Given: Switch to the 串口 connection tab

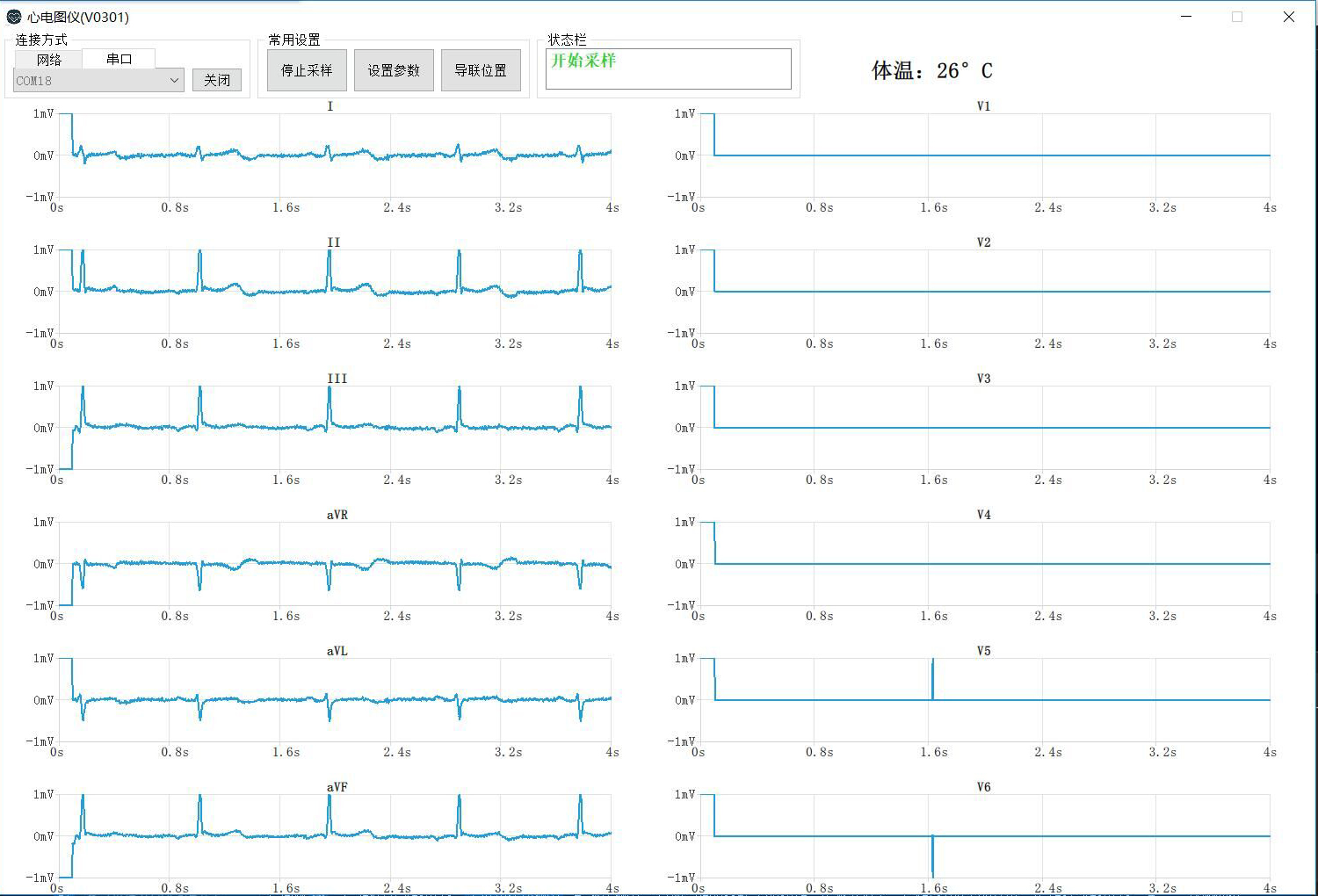Looking at the screenshot, I should click(x=119, y=59).
